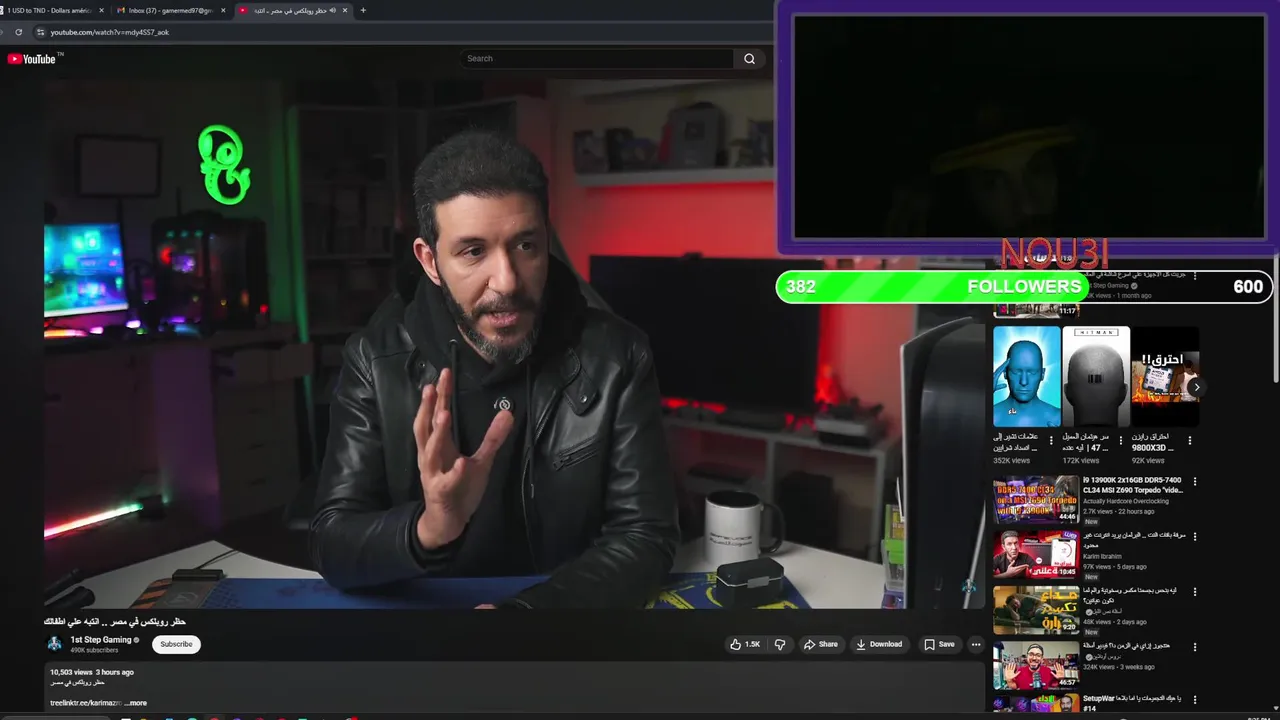Close the '1 USD to TND' tab
1280x720 pixels.
101,10
